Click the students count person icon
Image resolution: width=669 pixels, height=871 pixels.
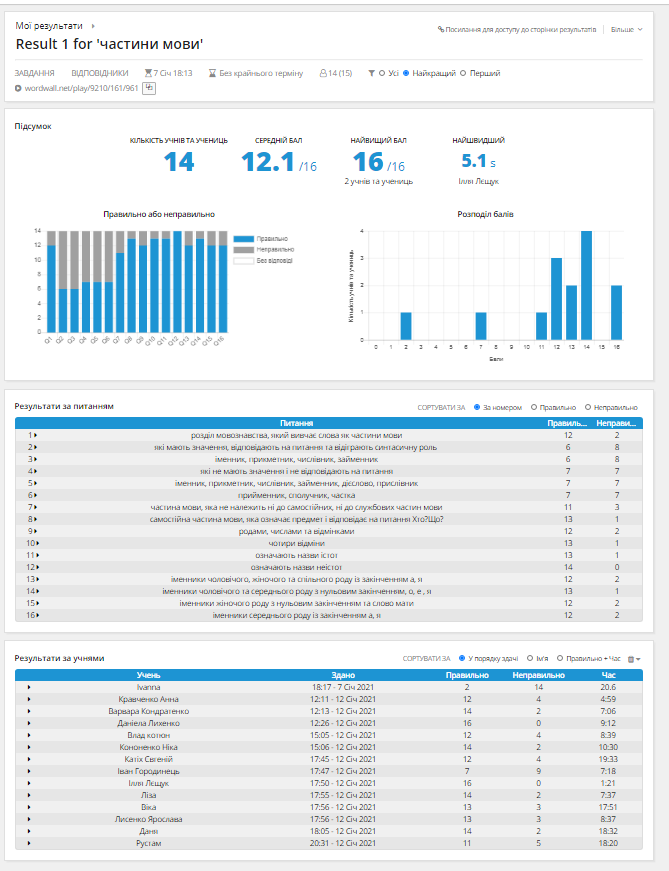click(x=323, y=73)
